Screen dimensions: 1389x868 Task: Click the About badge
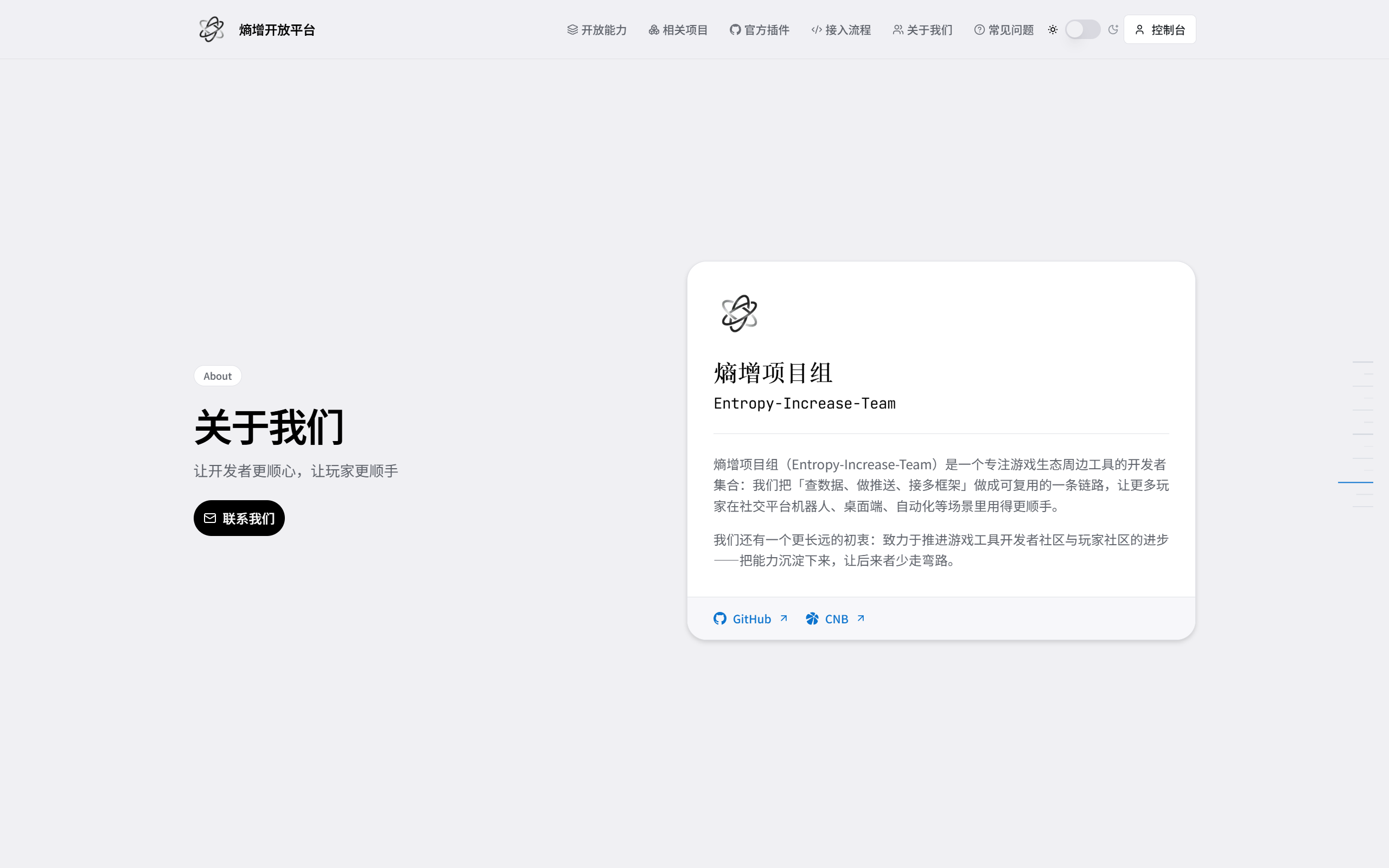tap(218, 376)
